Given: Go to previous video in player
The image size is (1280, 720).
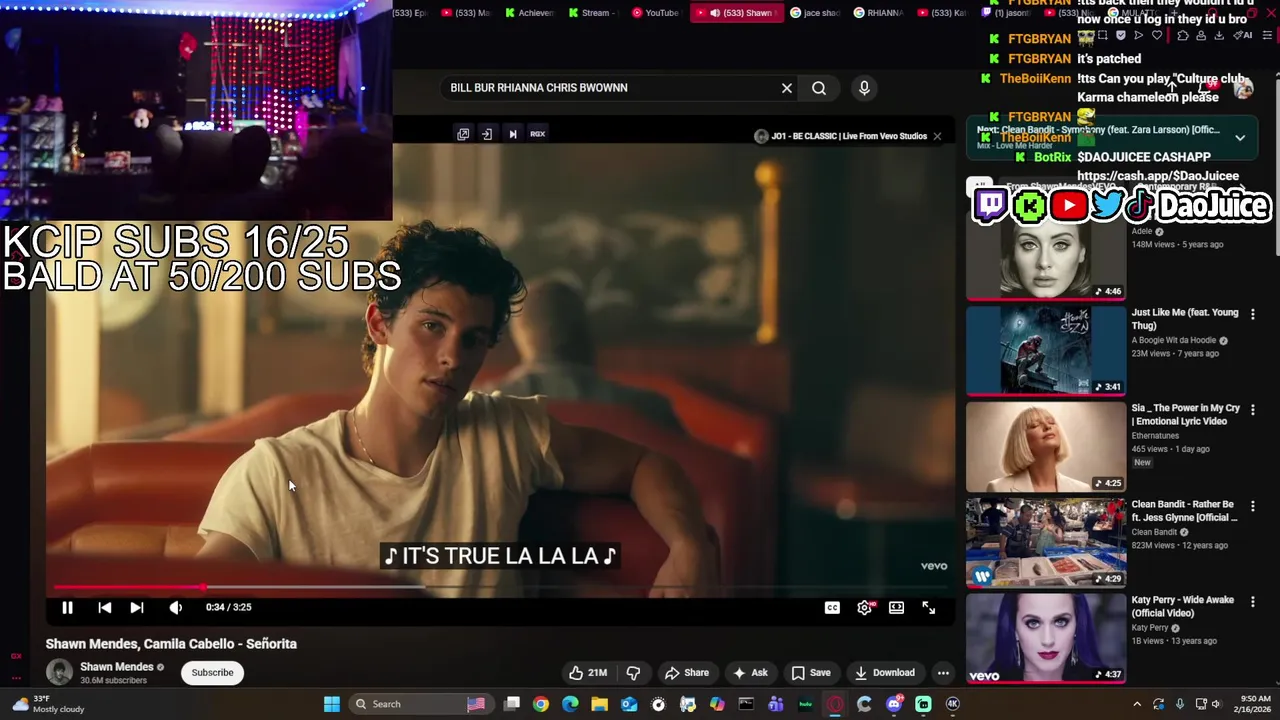Looking at the screenshot, I should tap(104, 607).
